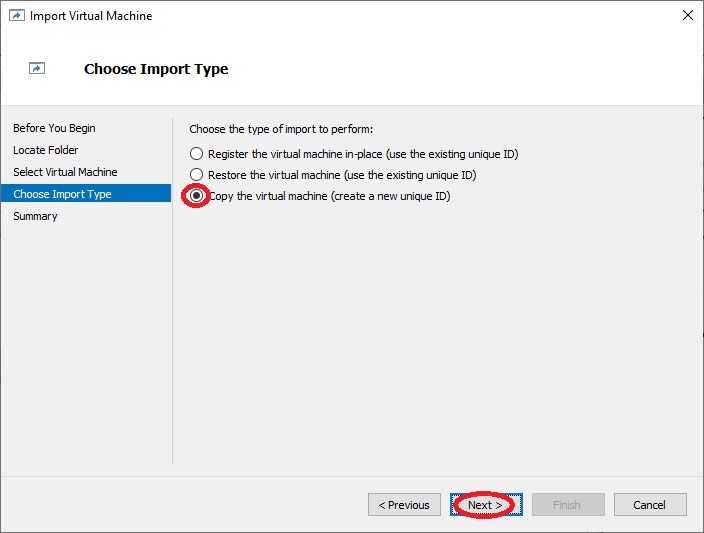This screenshot has width=704, height=533.
Task: Select Register the virtual machine in-place option
Action: click(196, 154)
